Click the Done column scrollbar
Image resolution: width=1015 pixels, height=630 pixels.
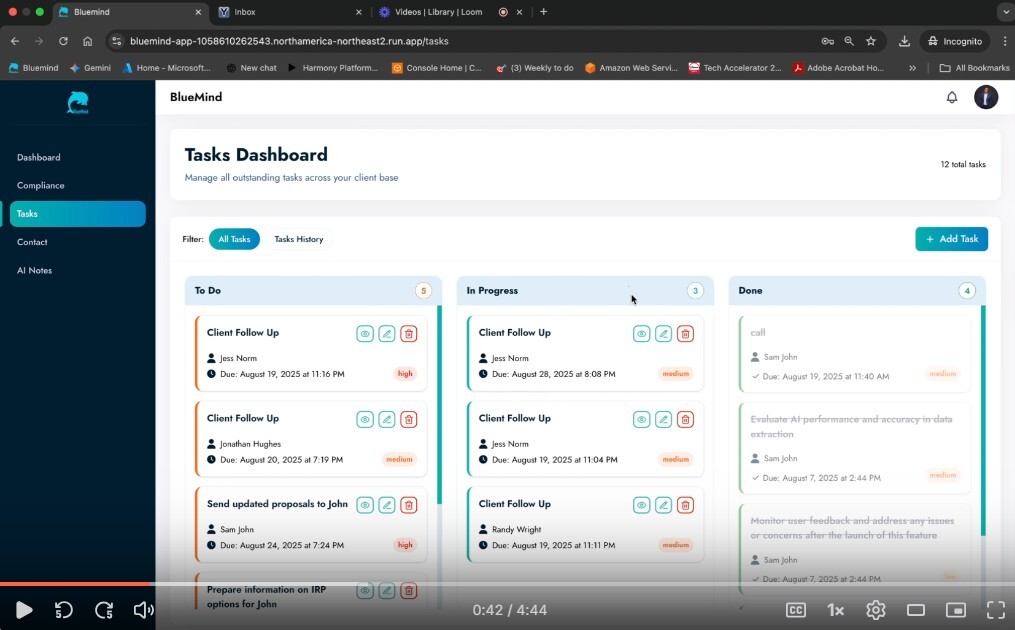tap(984, 421)
